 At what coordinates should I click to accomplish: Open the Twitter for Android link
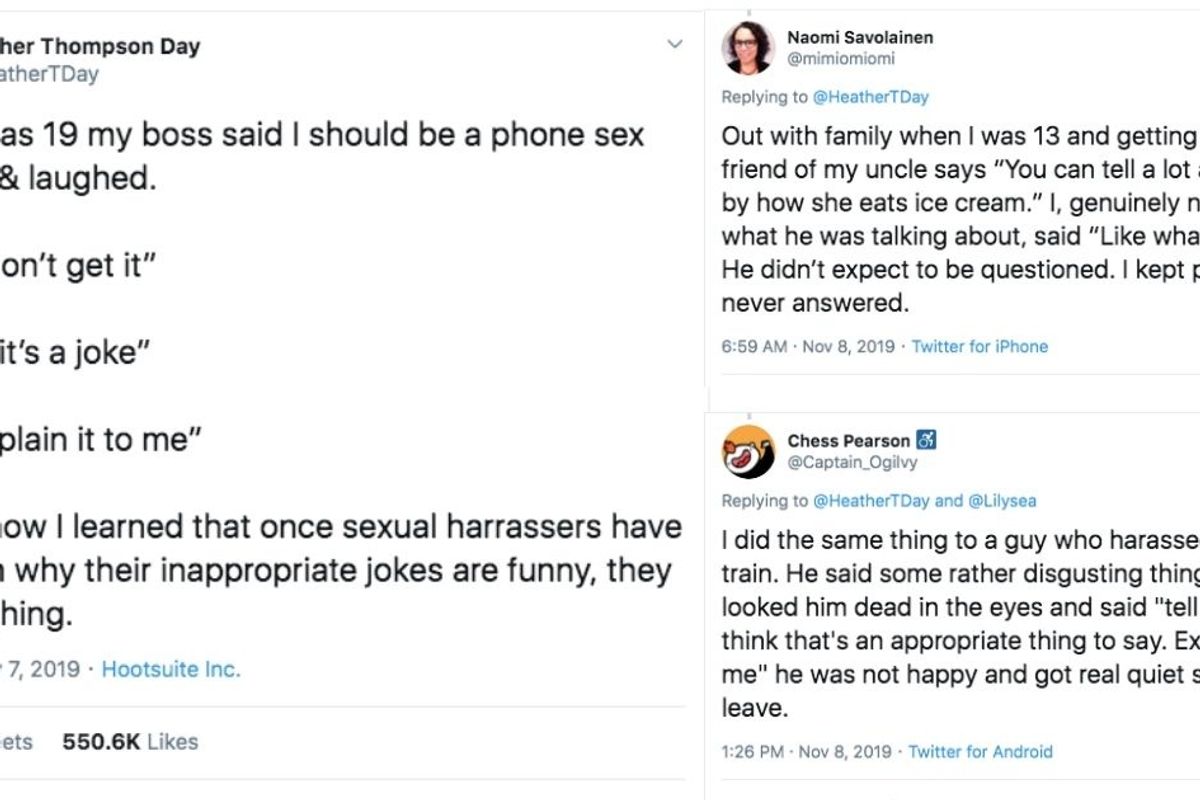coord(980,751)
